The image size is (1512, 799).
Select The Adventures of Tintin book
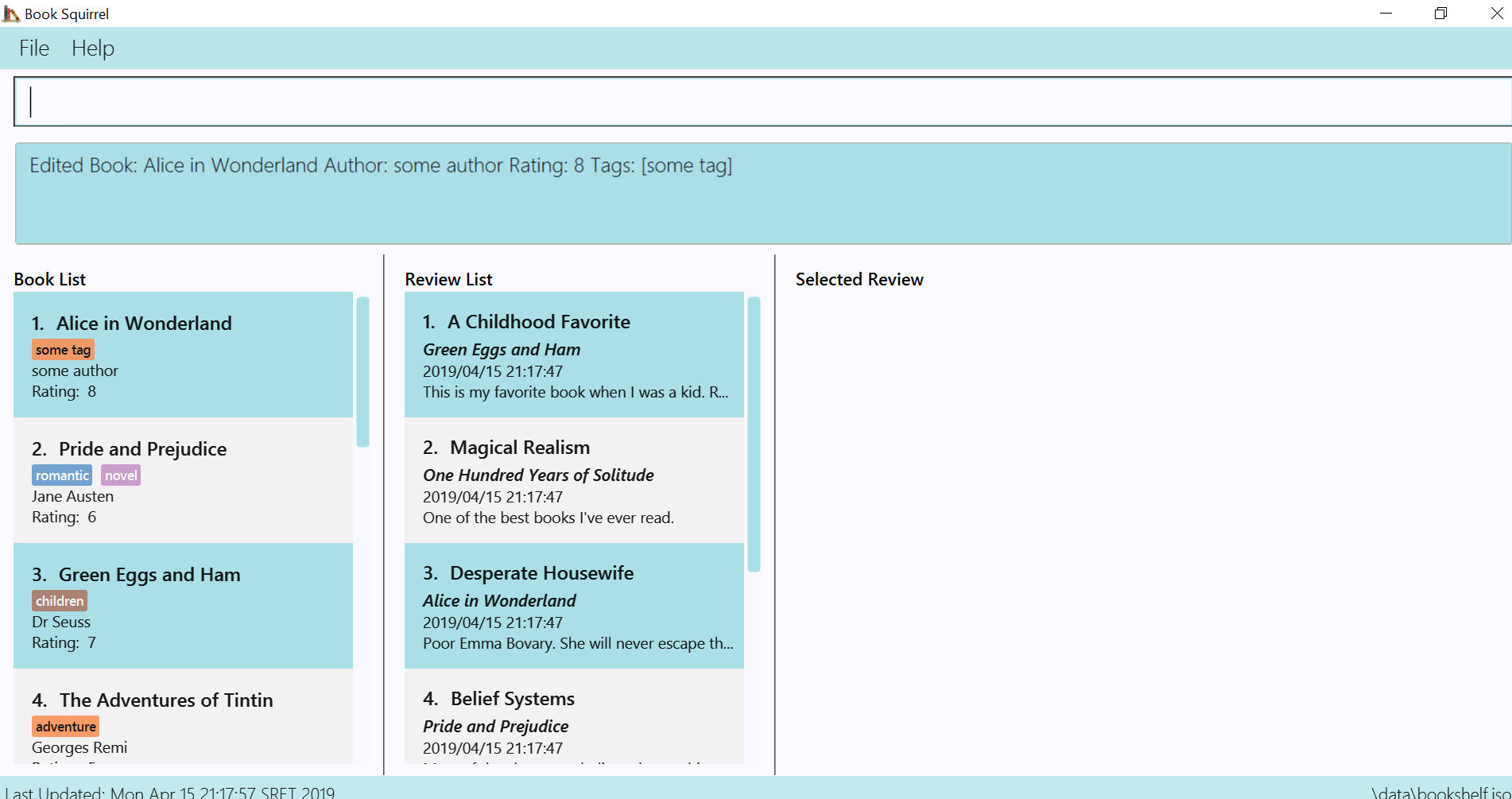coord(183,716)
